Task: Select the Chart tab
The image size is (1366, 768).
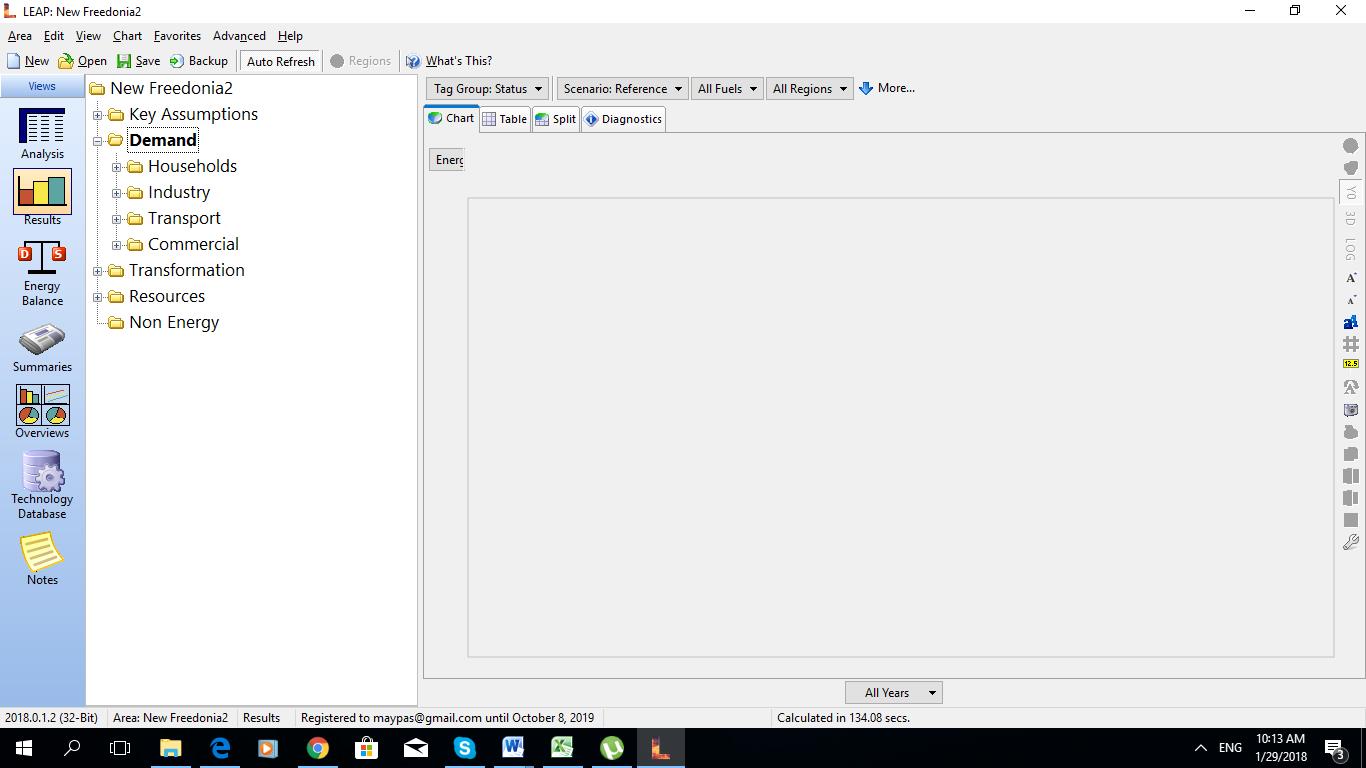Action: tap(451, 118)
